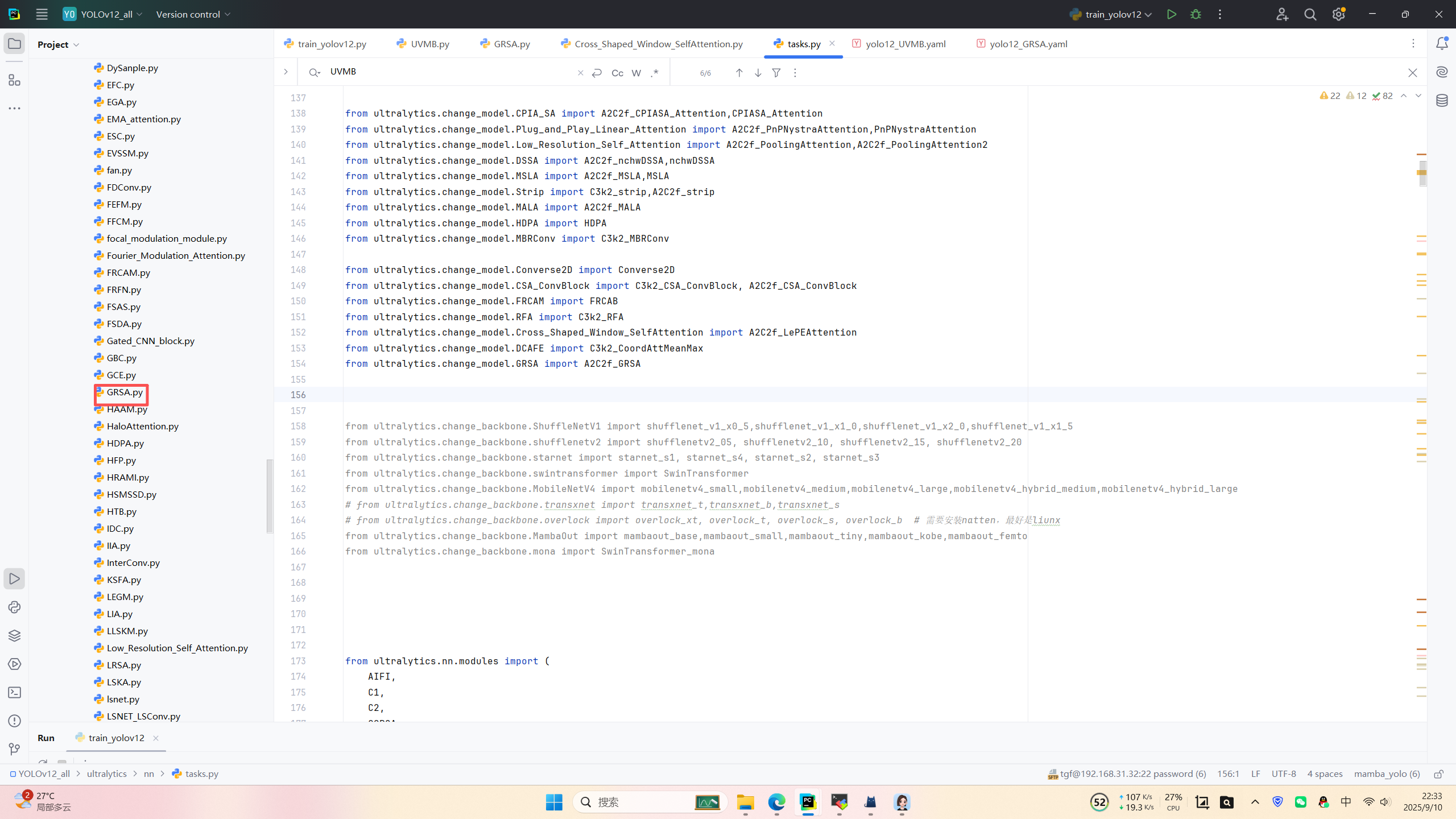Toggle Match Case in search bar

[617, 73]
